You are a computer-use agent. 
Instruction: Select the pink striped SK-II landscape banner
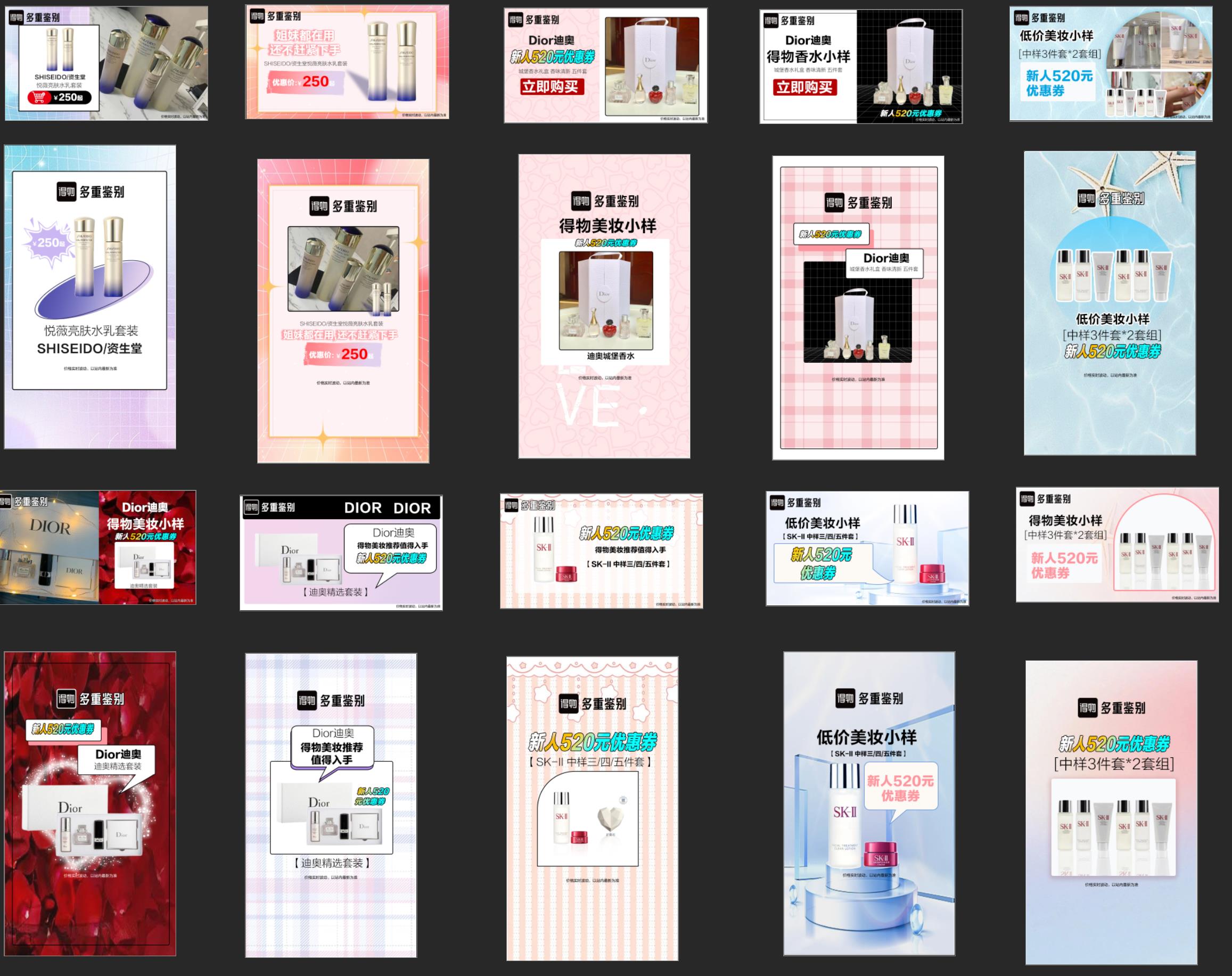[x=601, y=551]
